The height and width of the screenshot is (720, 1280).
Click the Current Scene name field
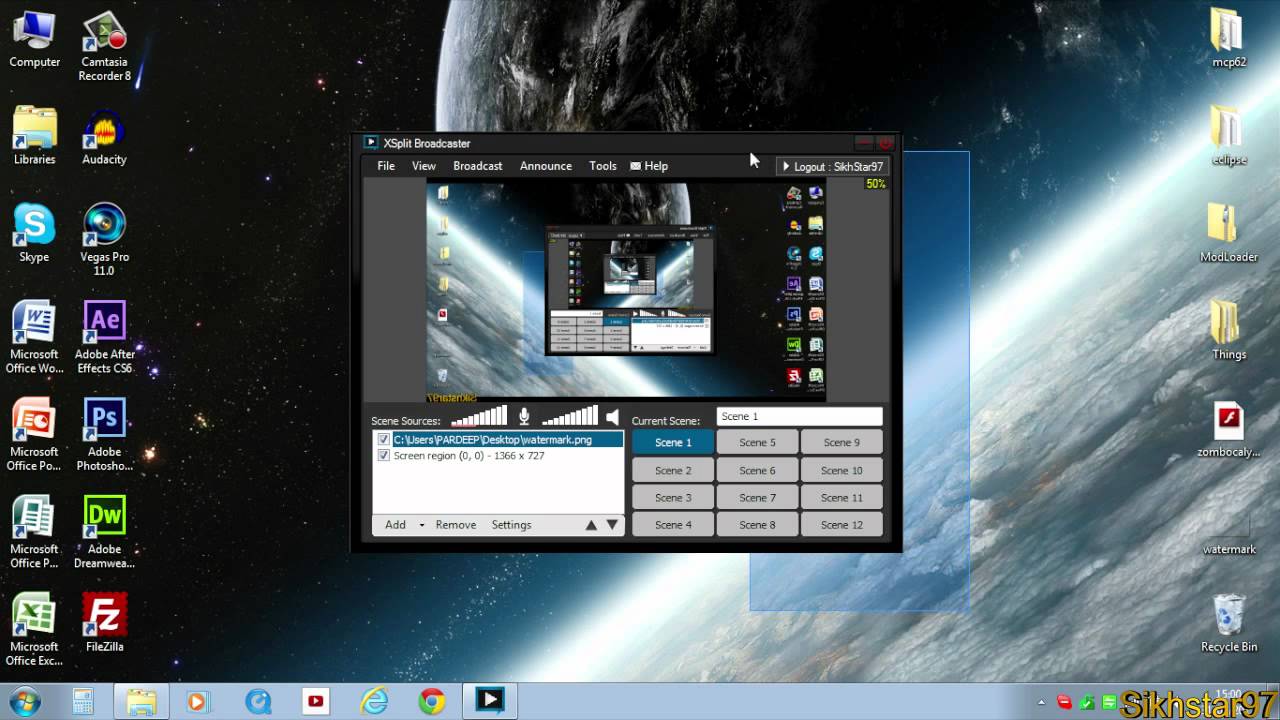pos(800,416)
